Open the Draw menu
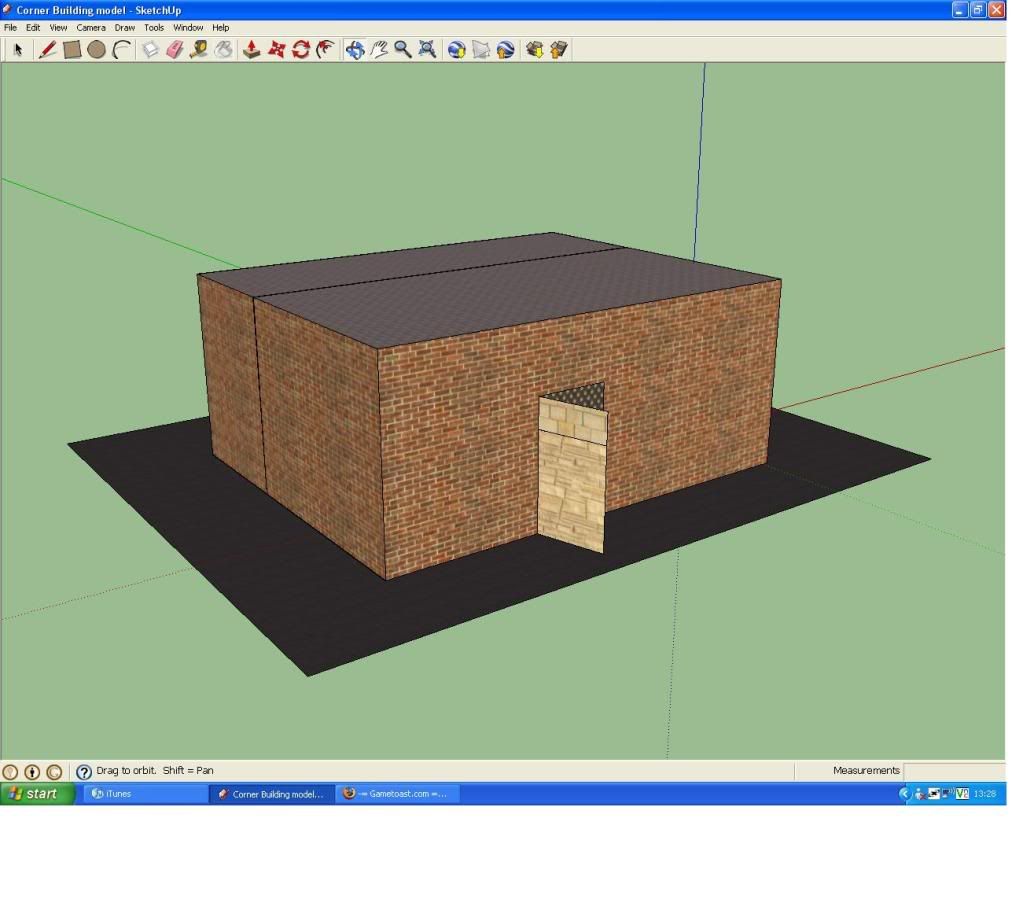The width and height of the screenshot is (1023, 899). pos(125,27)
